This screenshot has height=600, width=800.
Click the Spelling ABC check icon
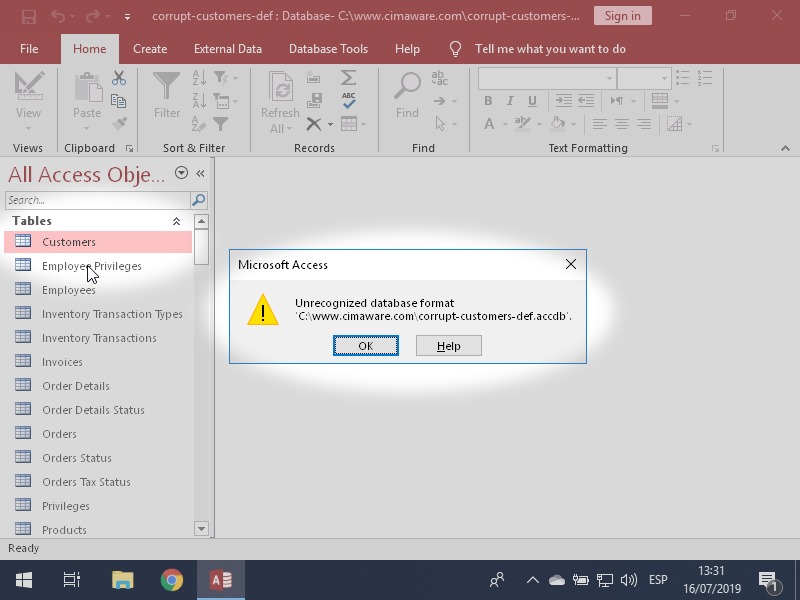click(348, 101)
